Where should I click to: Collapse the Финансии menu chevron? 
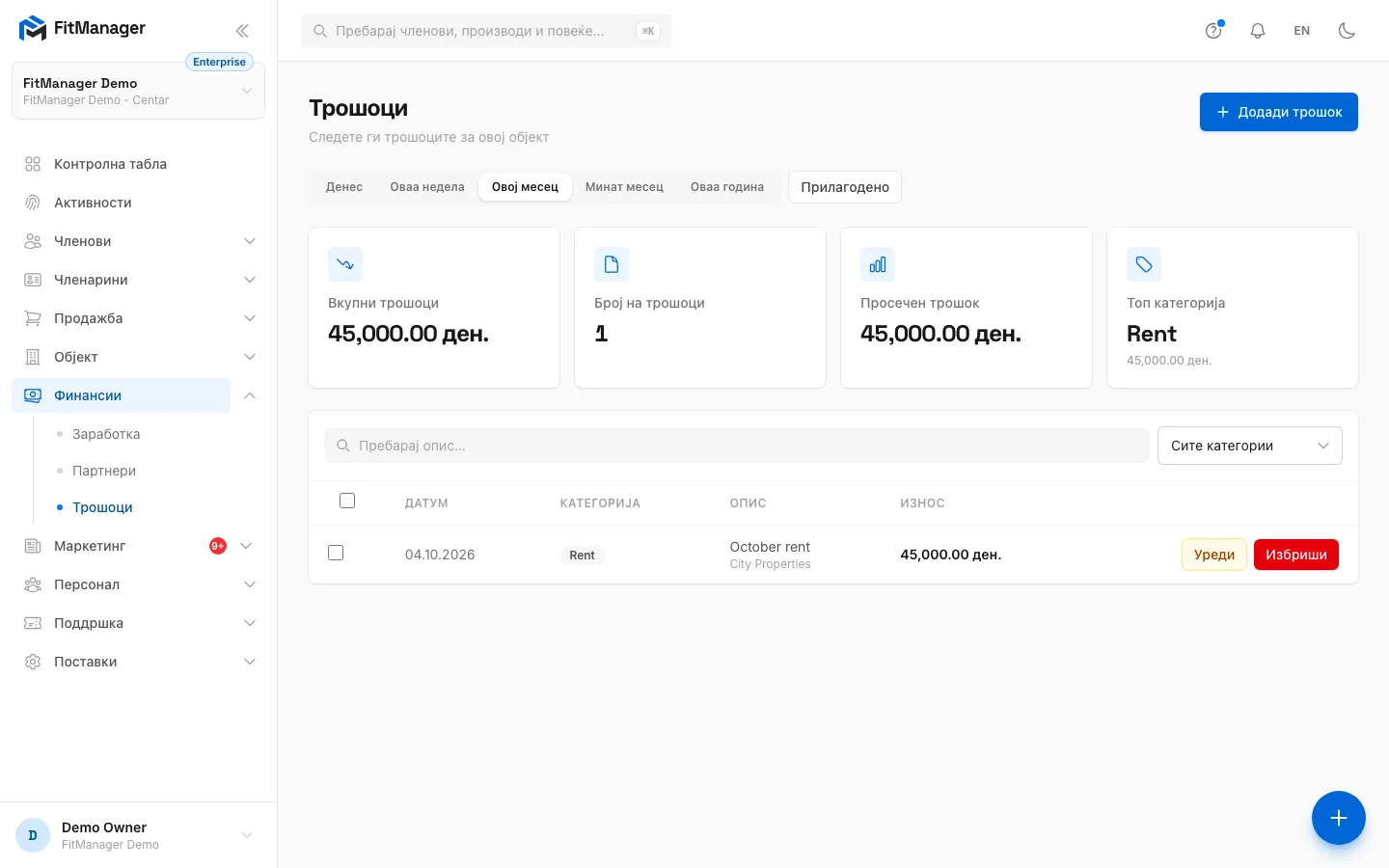coord(250,395)
